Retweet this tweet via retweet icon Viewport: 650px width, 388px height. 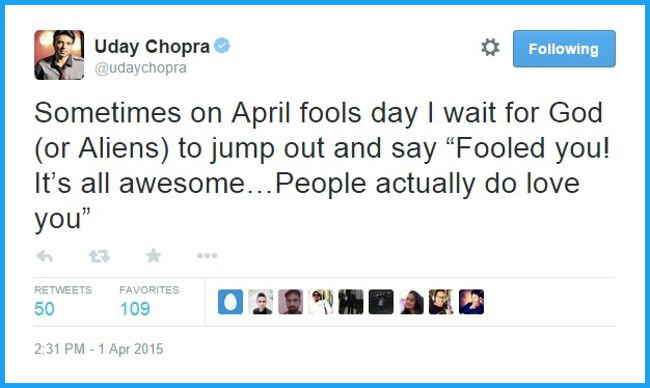pyautogui.click(x=99, y=256)
